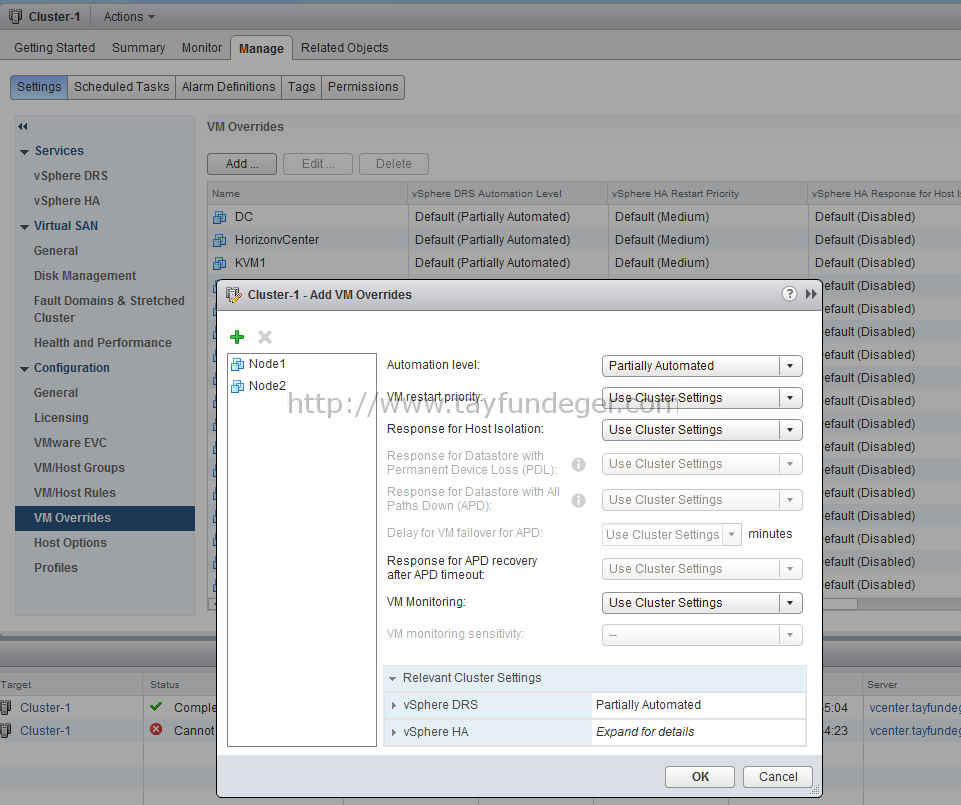Open the VM restart priority dropdown

(702, 398)
